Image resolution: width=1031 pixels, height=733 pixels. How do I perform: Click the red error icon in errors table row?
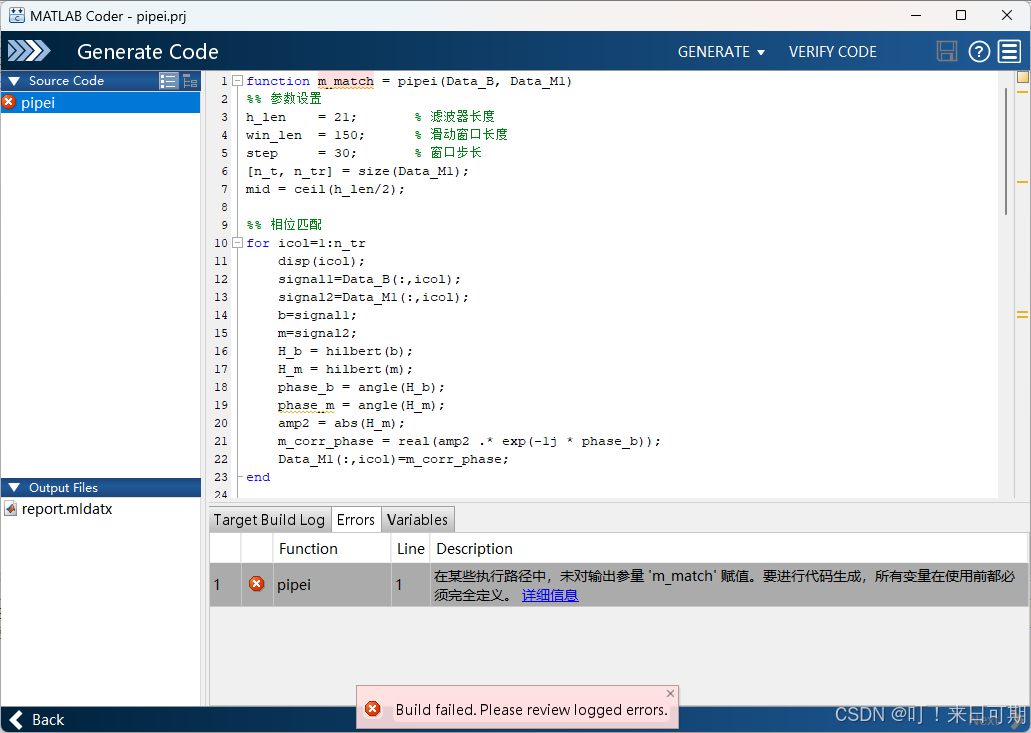tap(256, 584)
